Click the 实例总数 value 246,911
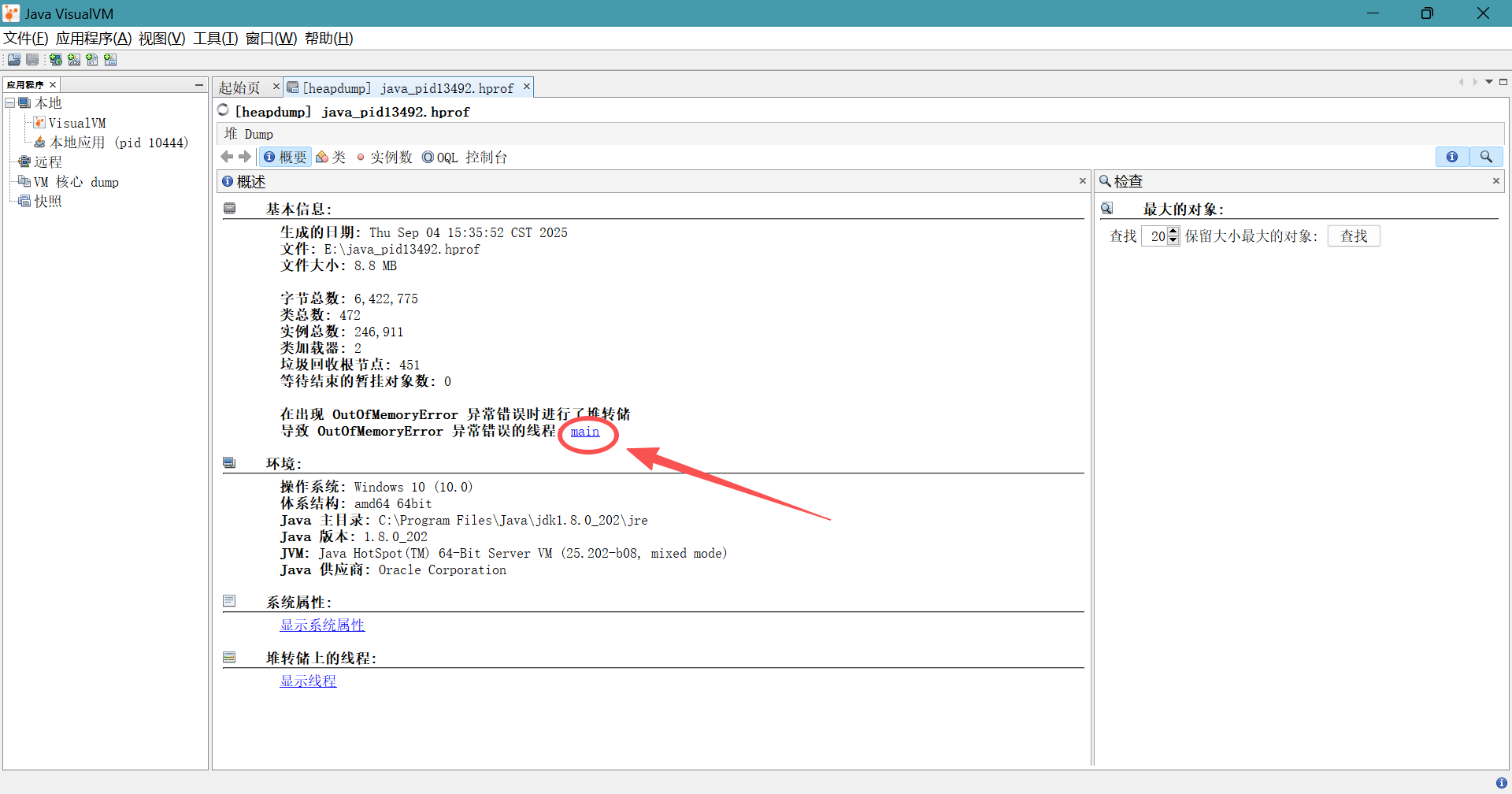 coord(379,332)
